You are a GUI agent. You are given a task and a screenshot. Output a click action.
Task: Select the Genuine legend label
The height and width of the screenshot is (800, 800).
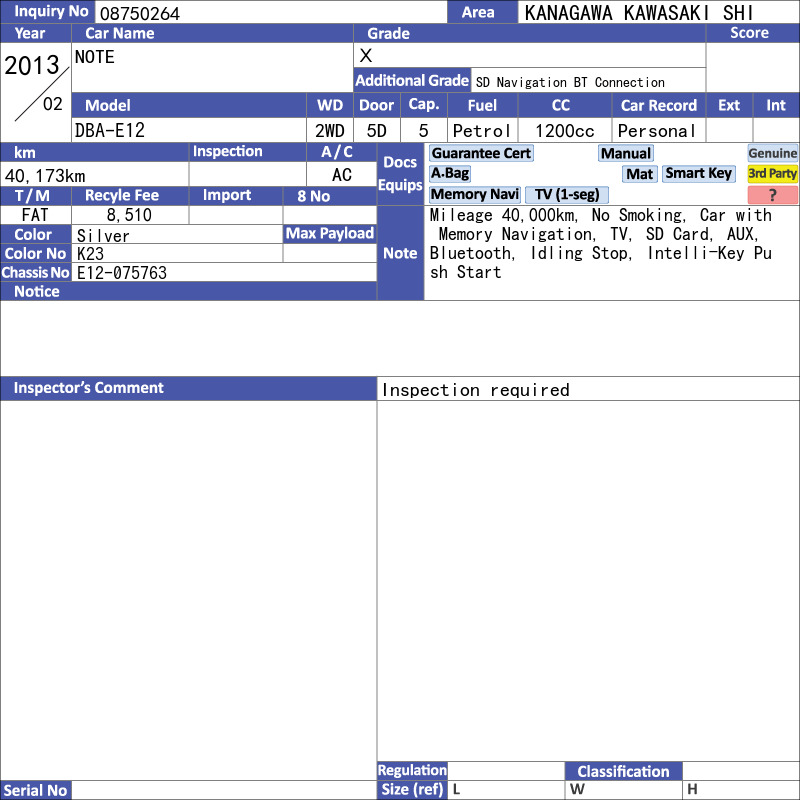pos(772,153)
